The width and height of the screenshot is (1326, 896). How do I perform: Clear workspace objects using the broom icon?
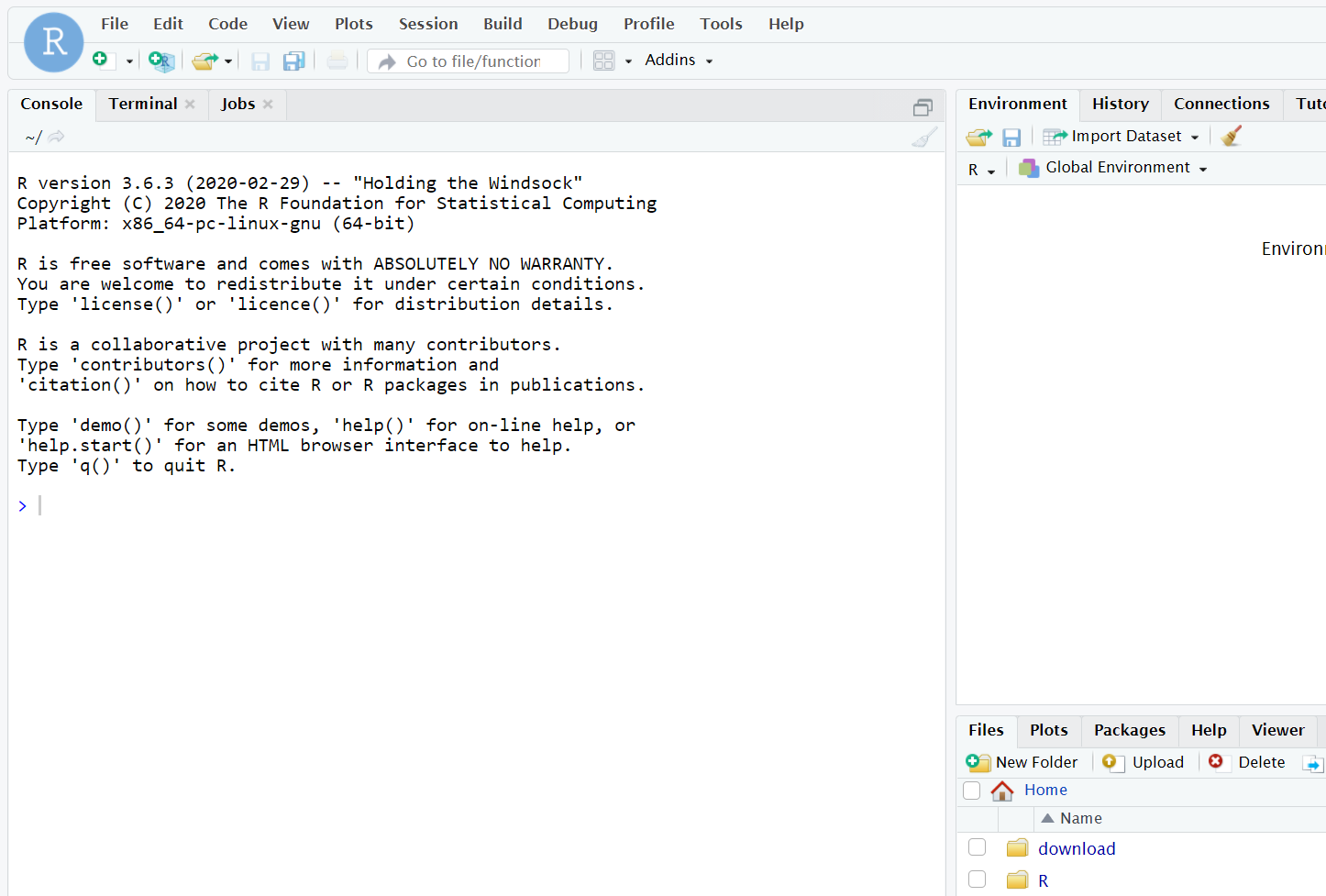(x=1232, y=135)
